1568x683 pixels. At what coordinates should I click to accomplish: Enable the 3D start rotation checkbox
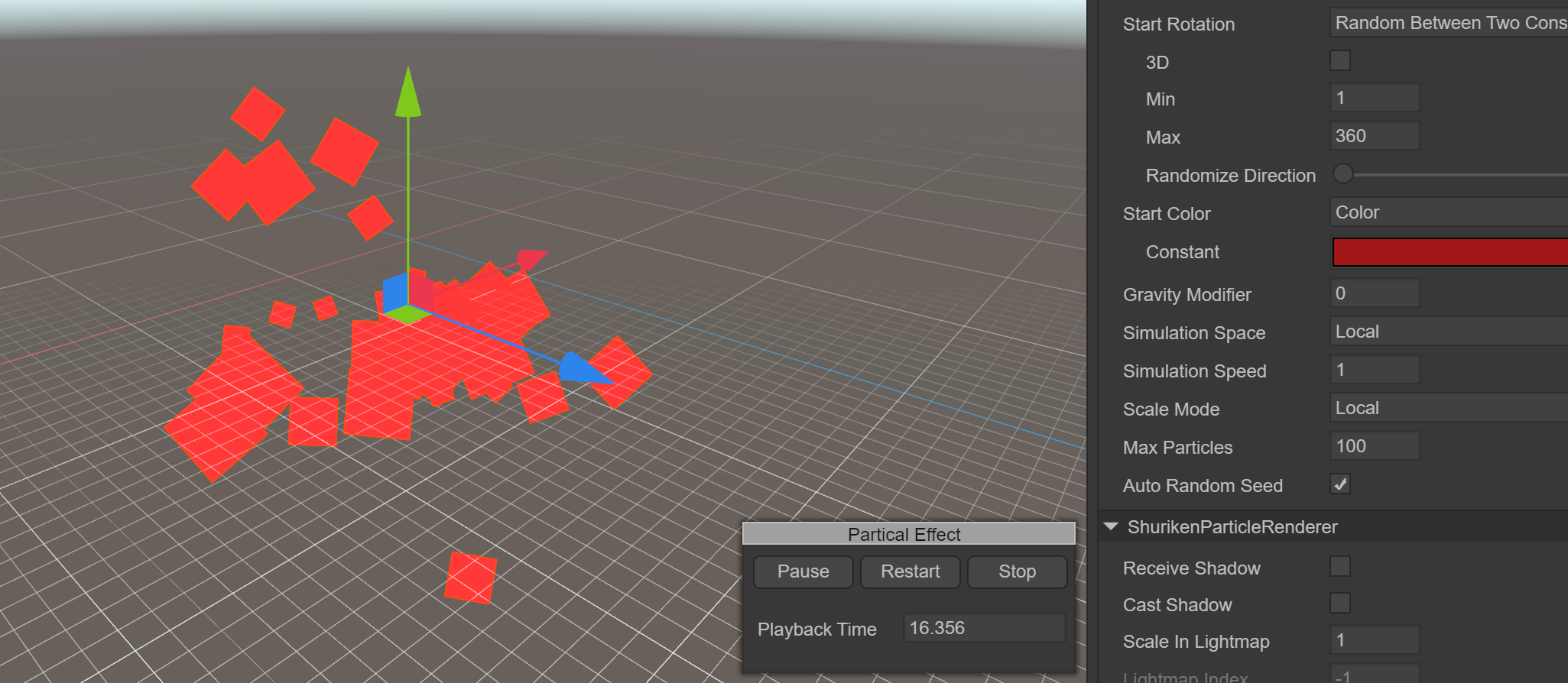click(x=1340, y=61)
